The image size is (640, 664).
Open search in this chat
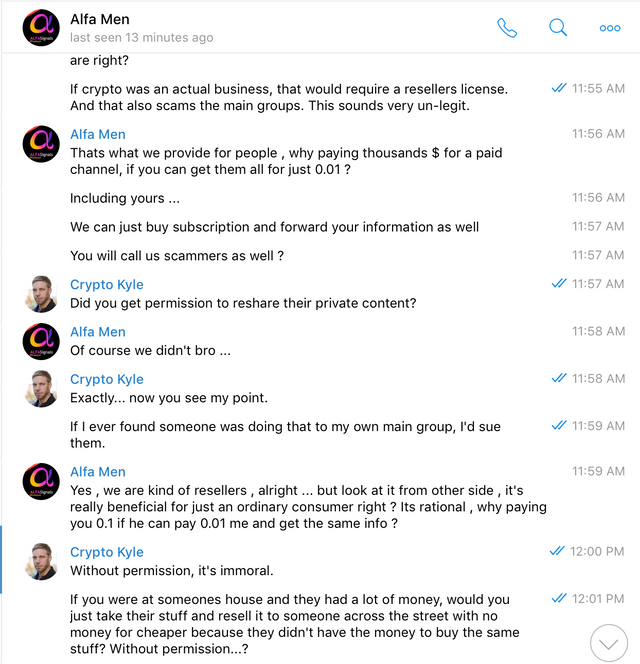coord(558,28)
